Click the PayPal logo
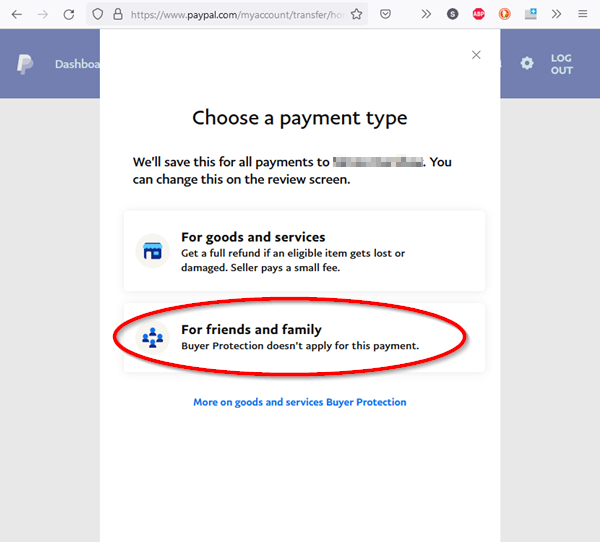The image size is (600, 542). 25,64
